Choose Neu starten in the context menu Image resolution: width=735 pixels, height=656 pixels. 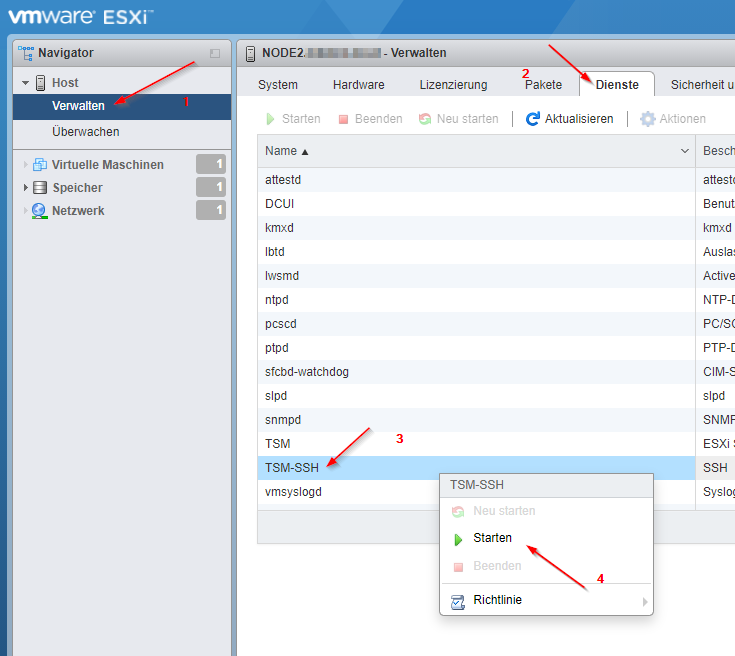546,511
